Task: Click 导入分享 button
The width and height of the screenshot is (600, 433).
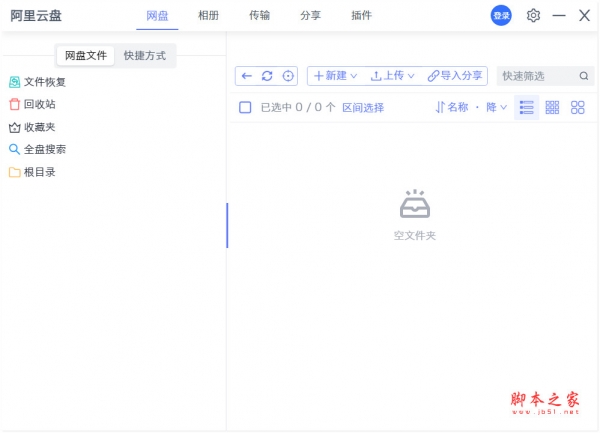Action: click(455, 76)
